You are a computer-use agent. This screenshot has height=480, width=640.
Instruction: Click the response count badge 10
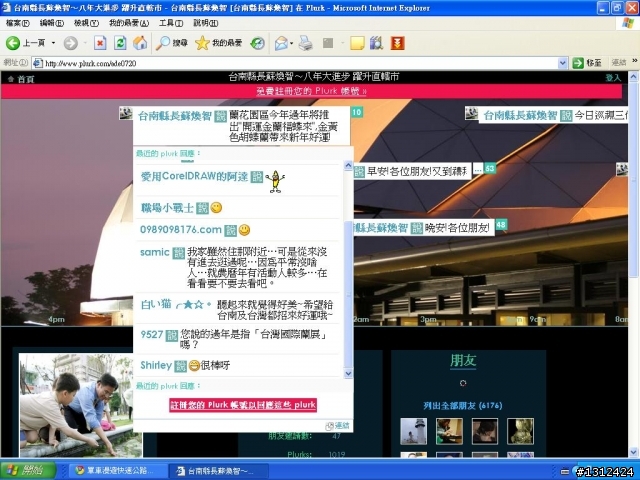tap(357, 112)
